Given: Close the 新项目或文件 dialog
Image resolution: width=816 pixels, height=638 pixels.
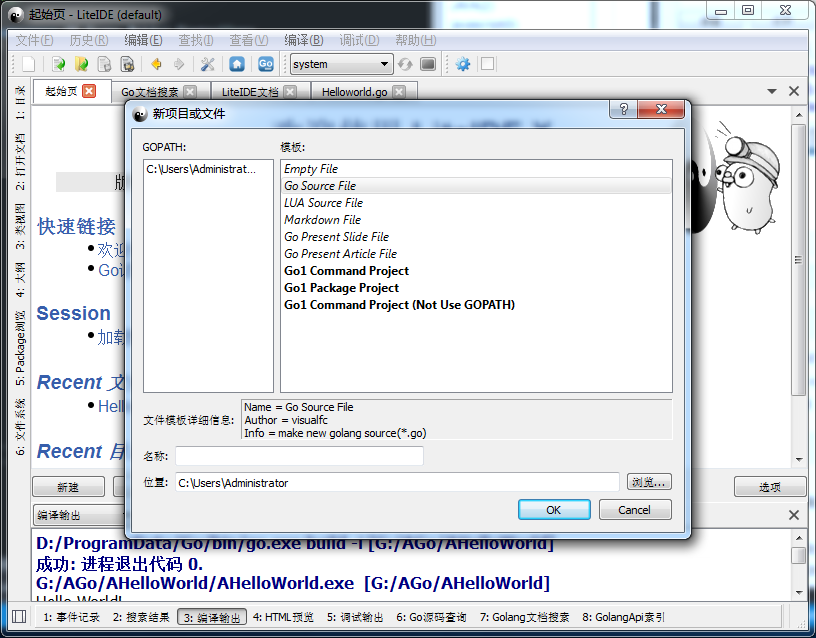Looking at the screenshot, I should (x=661, y=109).
